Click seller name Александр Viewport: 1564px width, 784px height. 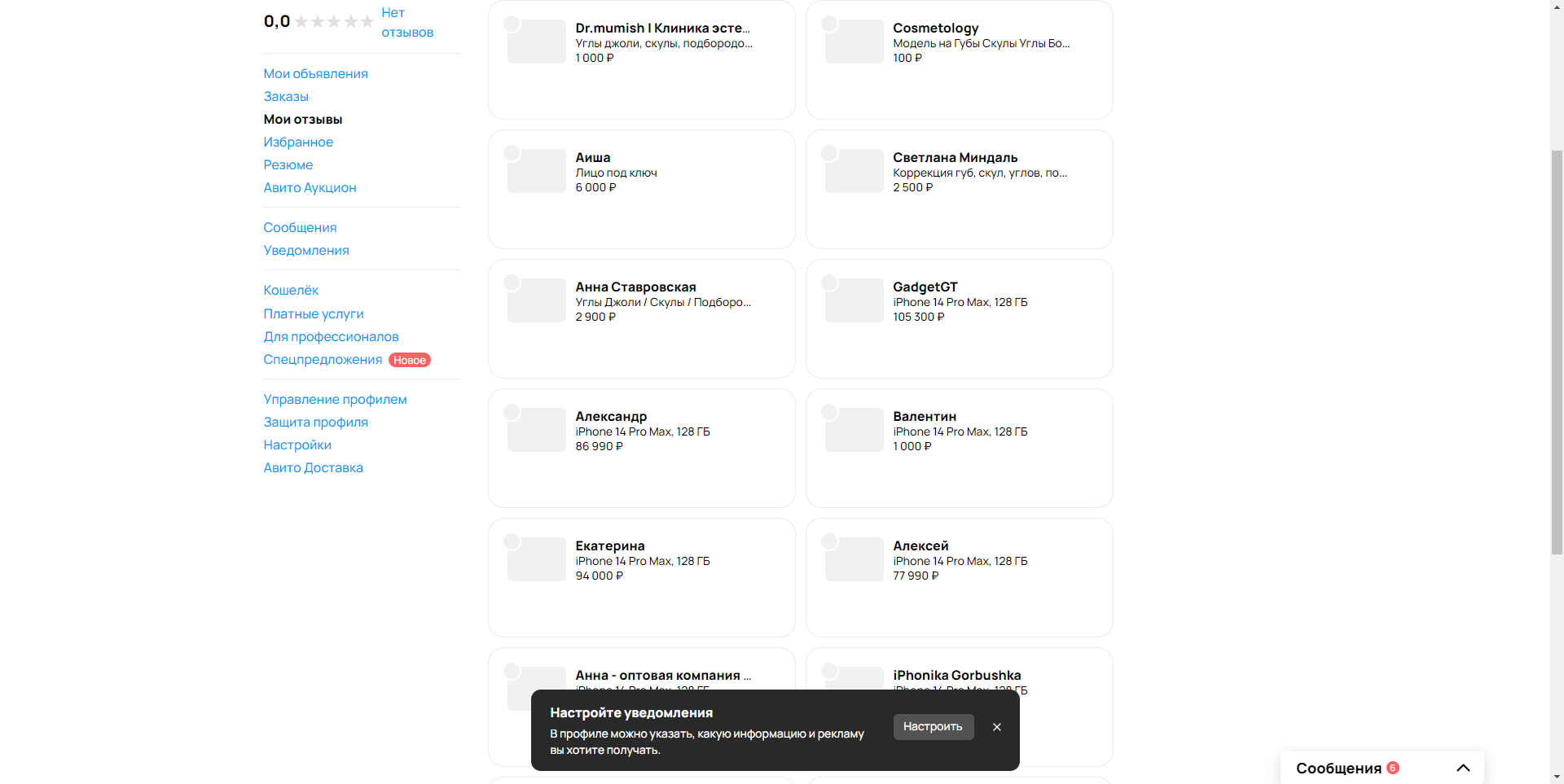pos(611,416)
